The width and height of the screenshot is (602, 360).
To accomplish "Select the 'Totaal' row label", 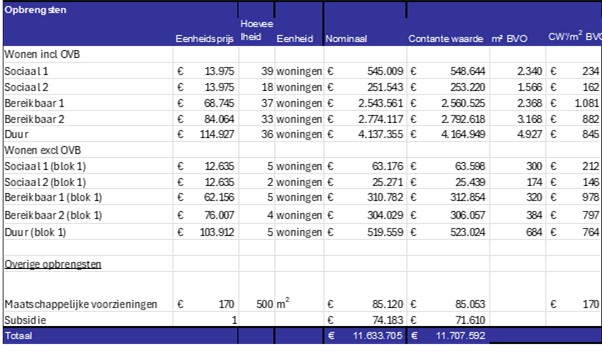I will (18, 336).
